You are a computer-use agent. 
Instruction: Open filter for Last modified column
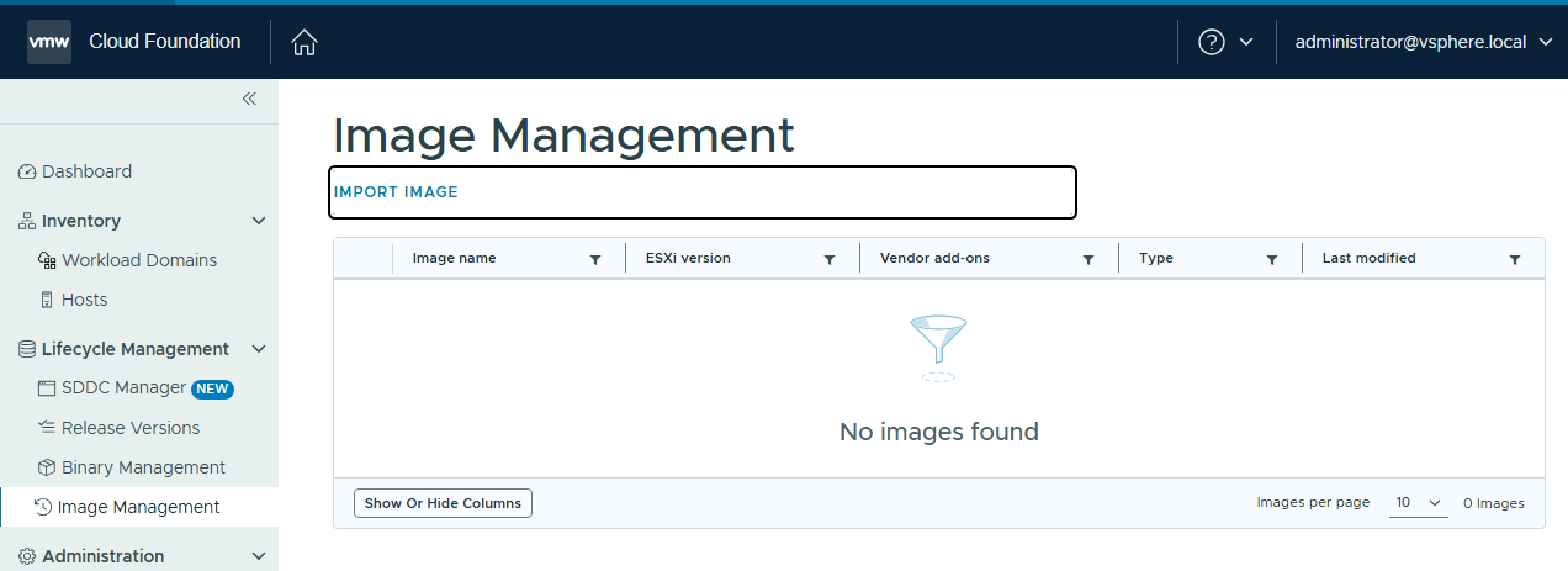pyautogui.click(x=1514, y=260)
